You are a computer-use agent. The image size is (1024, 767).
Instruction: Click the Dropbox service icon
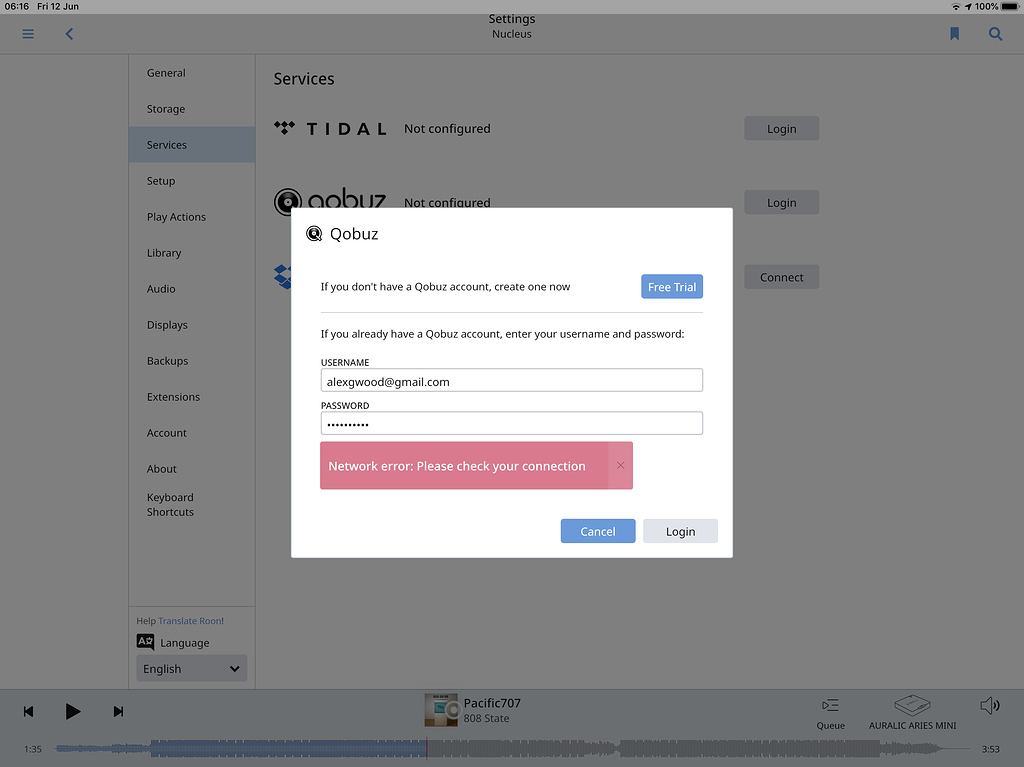(x=283, y=277)
